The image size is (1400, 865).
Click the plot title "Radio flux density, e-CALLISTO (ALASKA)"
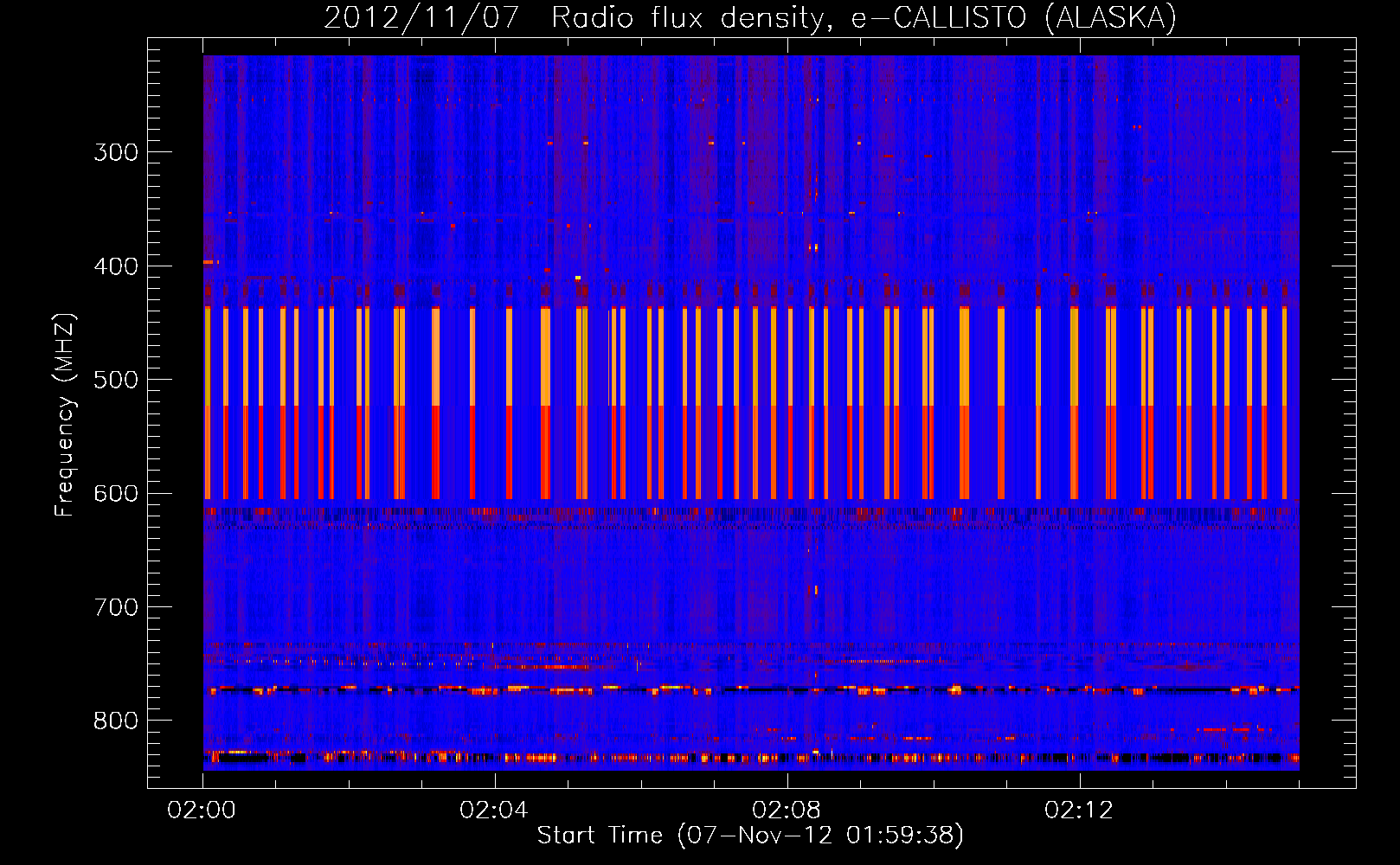(864, 17)
